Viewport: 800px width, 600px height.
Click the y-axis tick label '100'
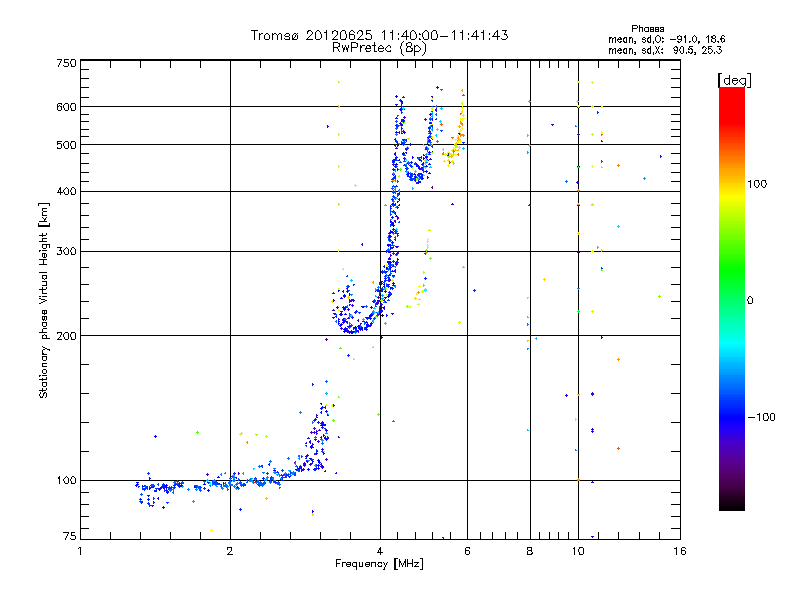coord(66,481)
